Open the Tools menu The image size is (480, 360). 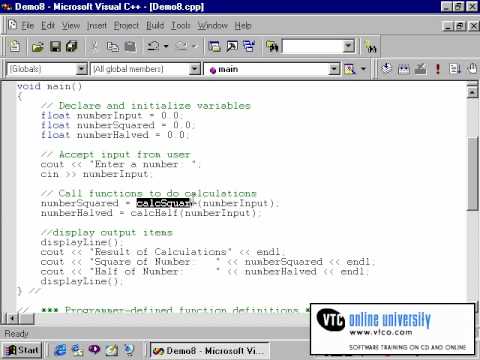[x=181, y=26]
